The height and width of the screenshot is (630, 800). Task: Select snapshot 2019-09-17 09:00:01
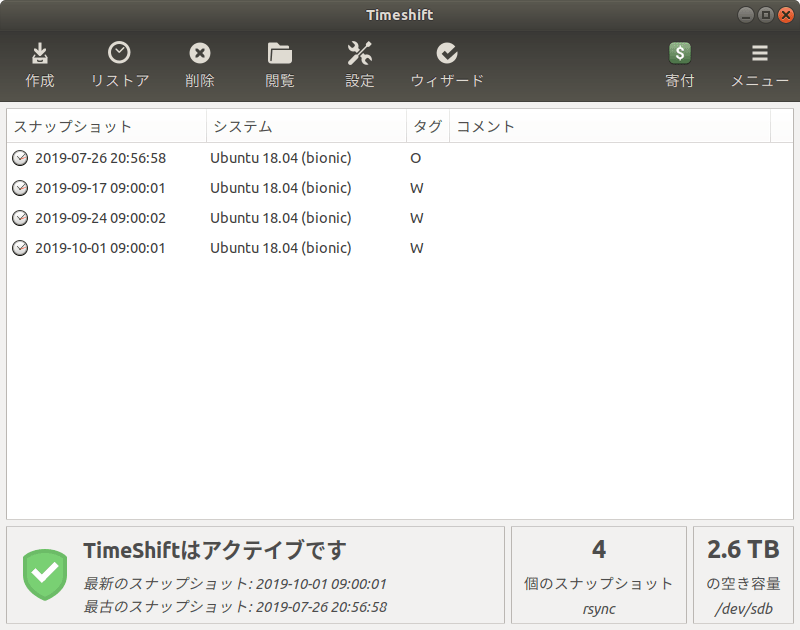point(400,188)
